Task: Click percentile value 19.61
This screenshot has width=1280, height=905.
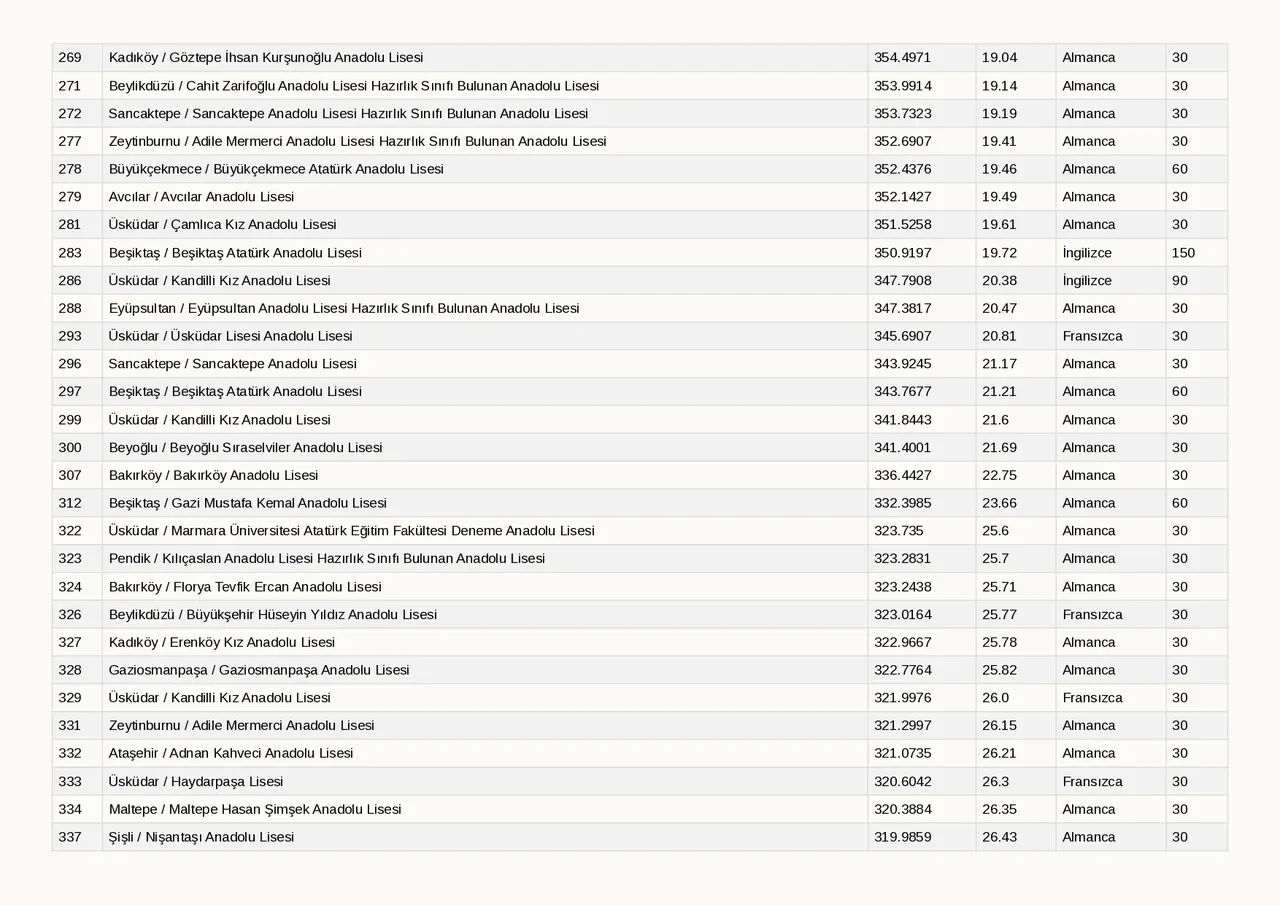Action: pos(1015,225)
